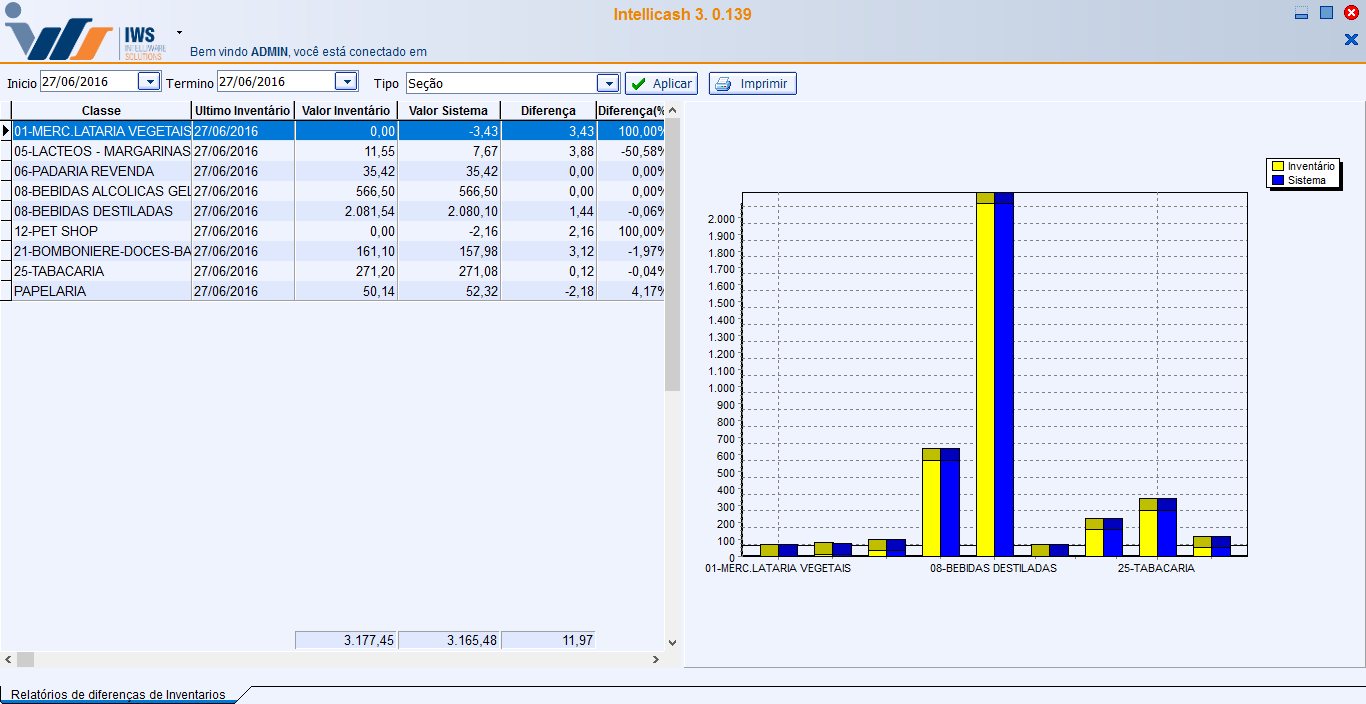1366x704 pixels.
Task: Close the Intellicash window
Action: tap(1351, 13)
